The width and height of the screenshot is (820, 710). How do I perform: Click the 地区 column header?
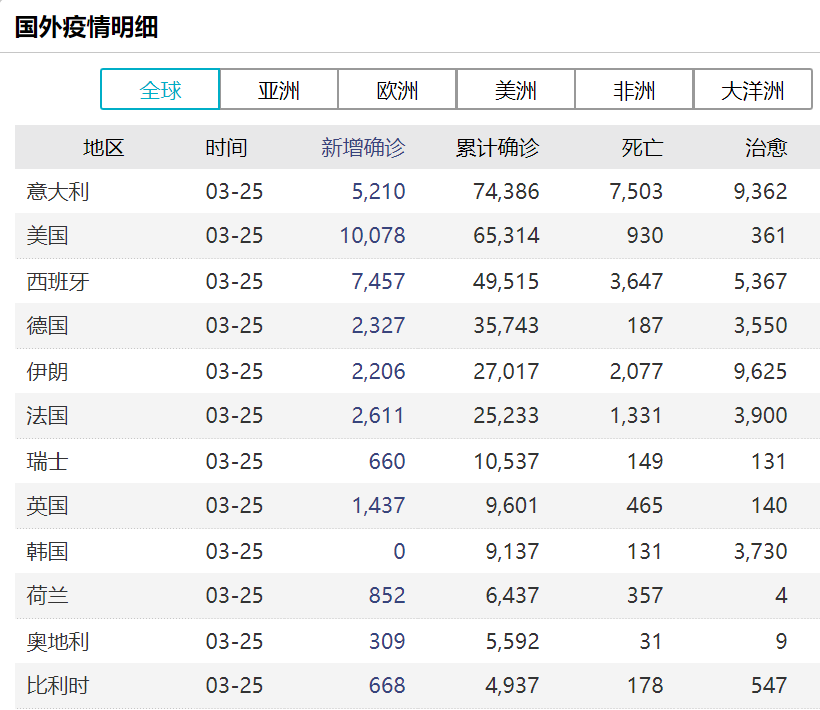click(104, 147)
